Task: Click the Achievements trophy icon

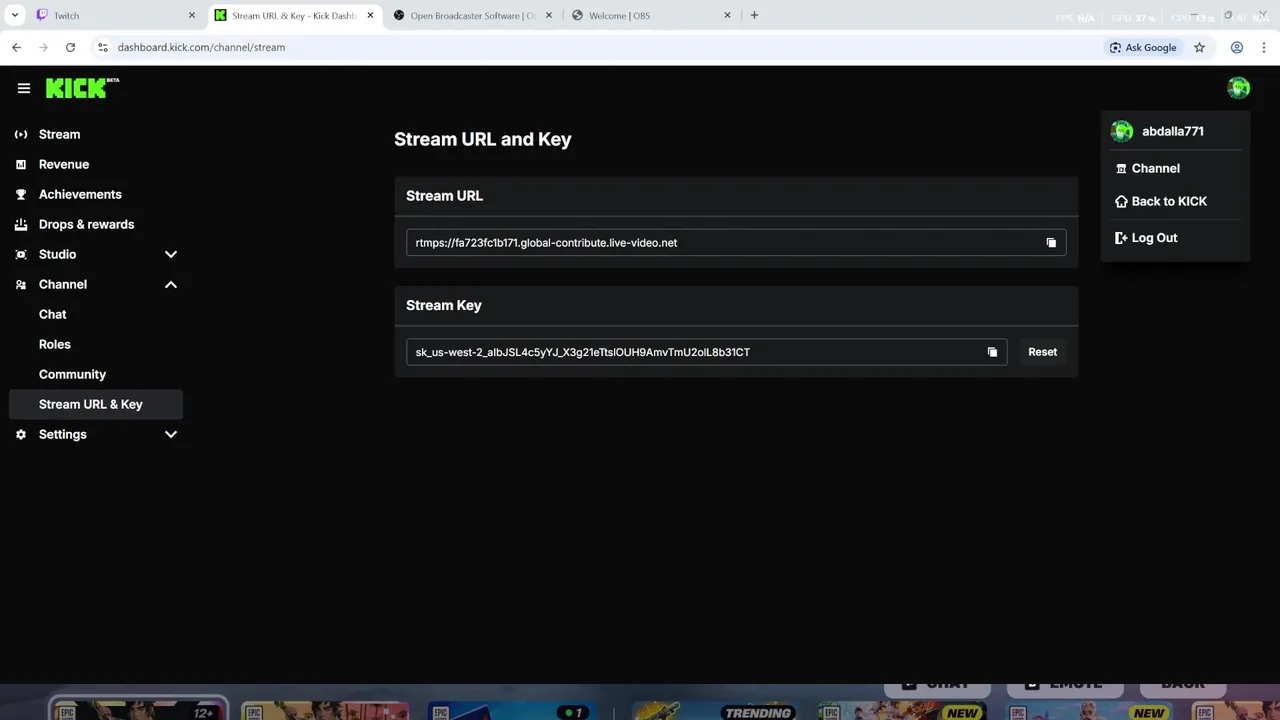Action: [x=21, y=194]
